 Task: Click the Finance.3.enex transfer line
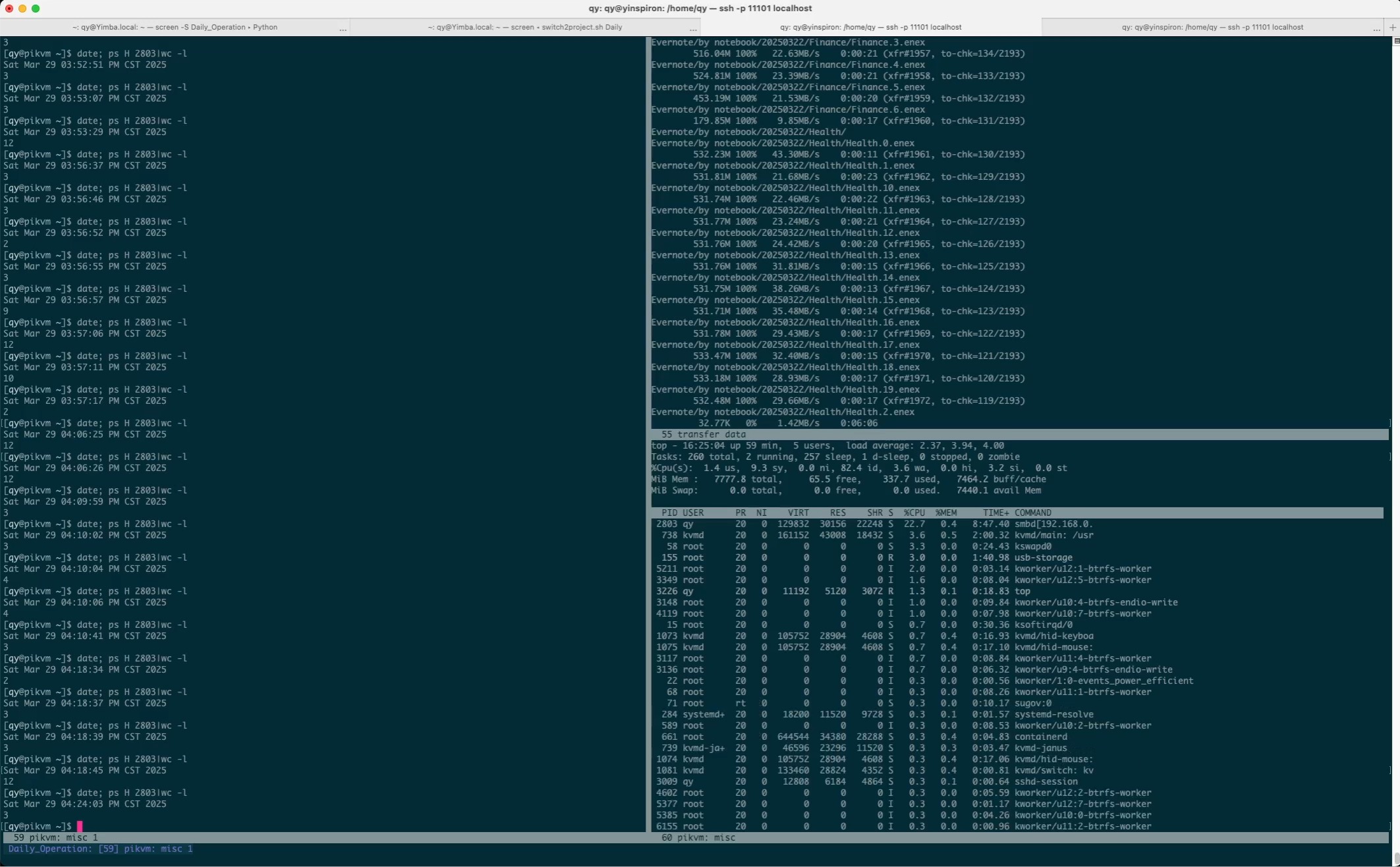pos(788,42)
